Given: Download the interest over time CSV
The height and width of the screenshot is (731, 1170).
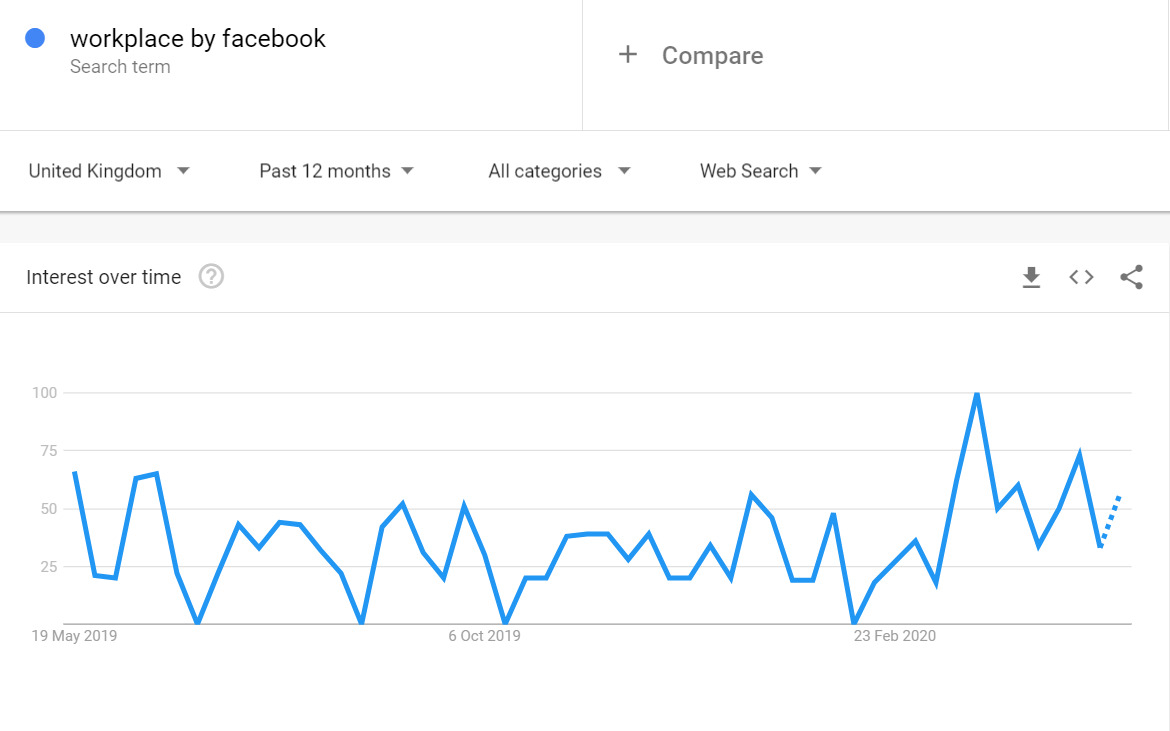Looking at the screenshot, I should (1031, 277).
